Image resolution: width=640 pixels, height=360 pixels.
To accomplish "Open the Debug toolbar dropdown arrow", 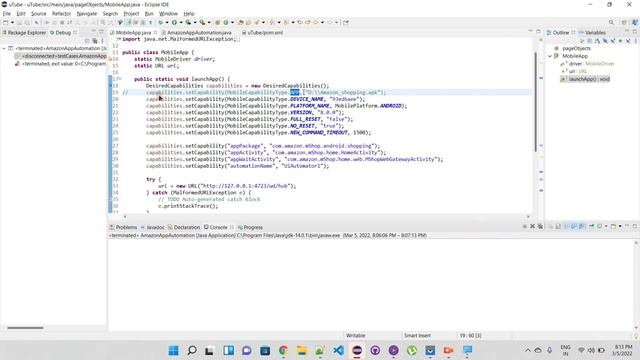I will (167, 22).
